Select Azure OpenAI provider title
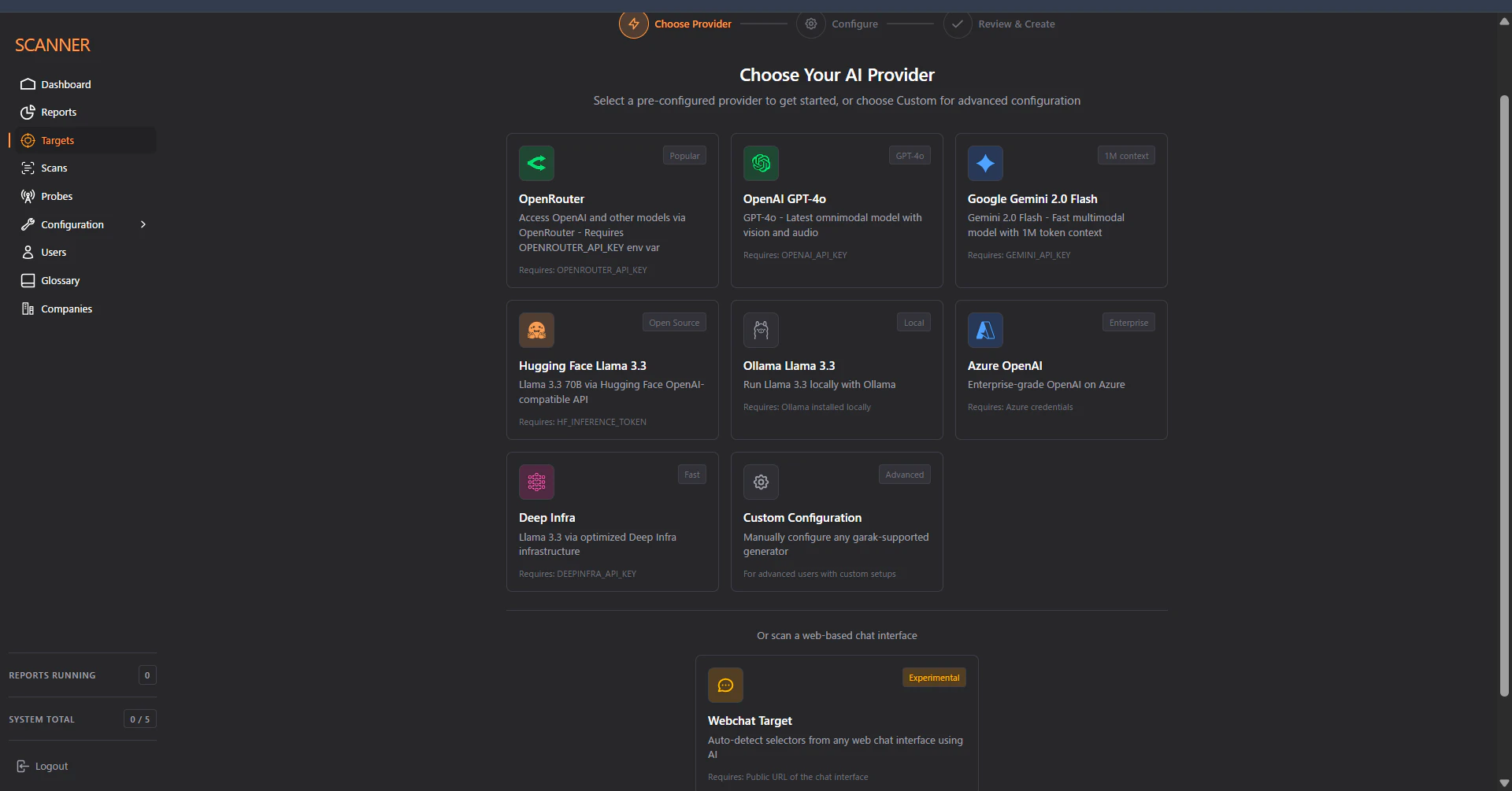This screenshot has width=1512, height=791. pyautogui.click(x=1005, y=366)
